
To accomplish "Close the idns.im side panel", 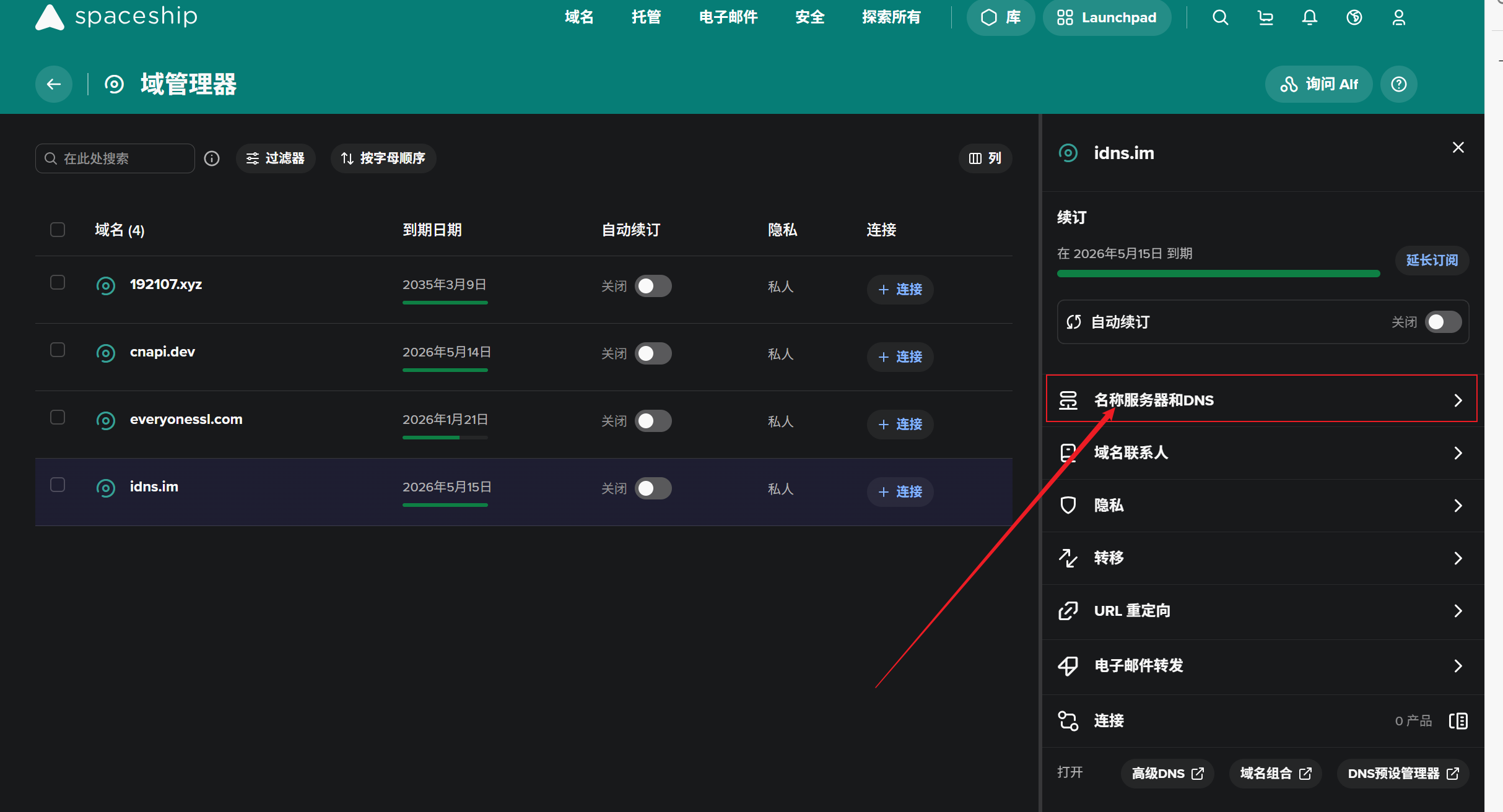I will [x=1458, y=147].
